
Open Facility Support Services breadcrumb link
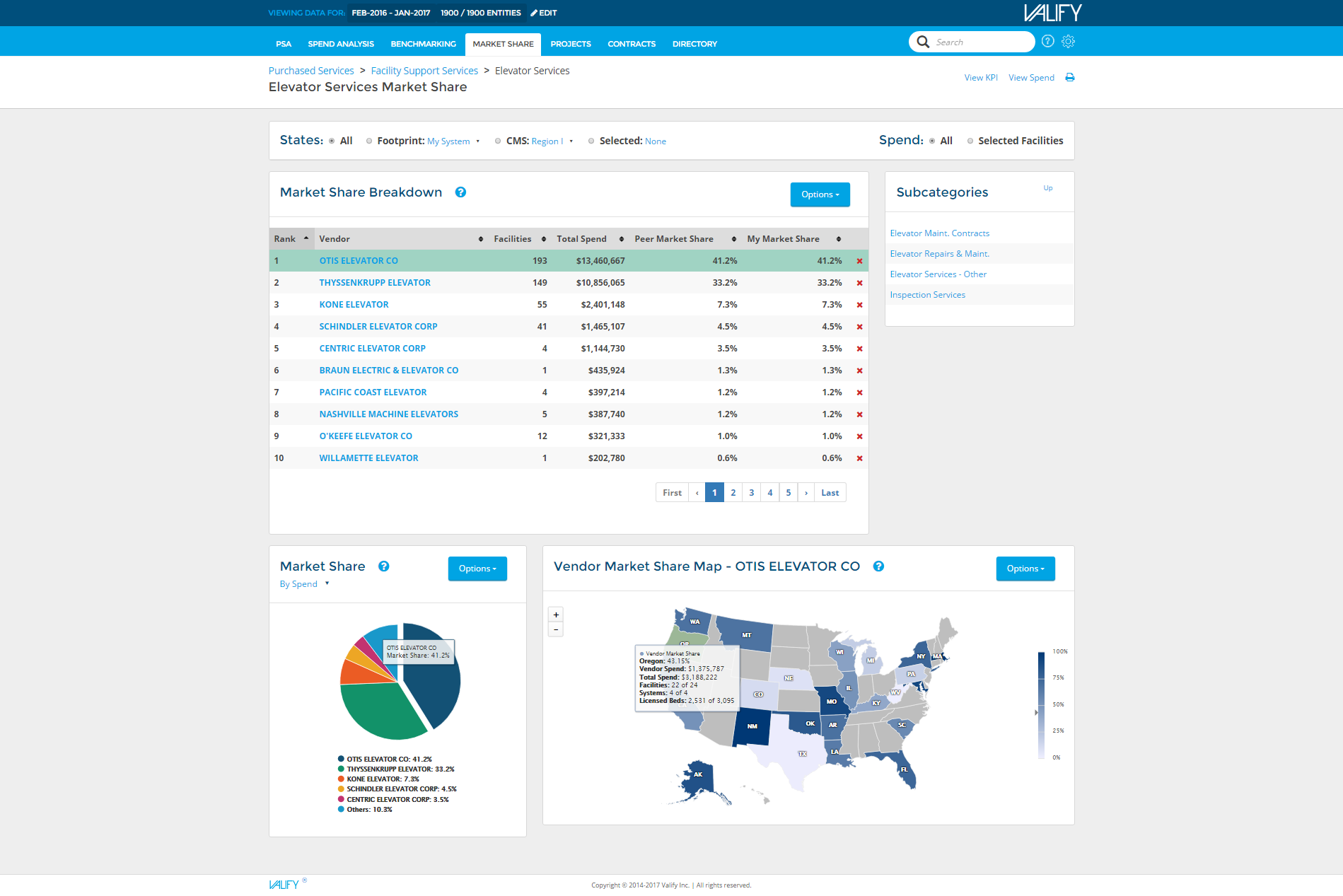(x=424, y=71)
